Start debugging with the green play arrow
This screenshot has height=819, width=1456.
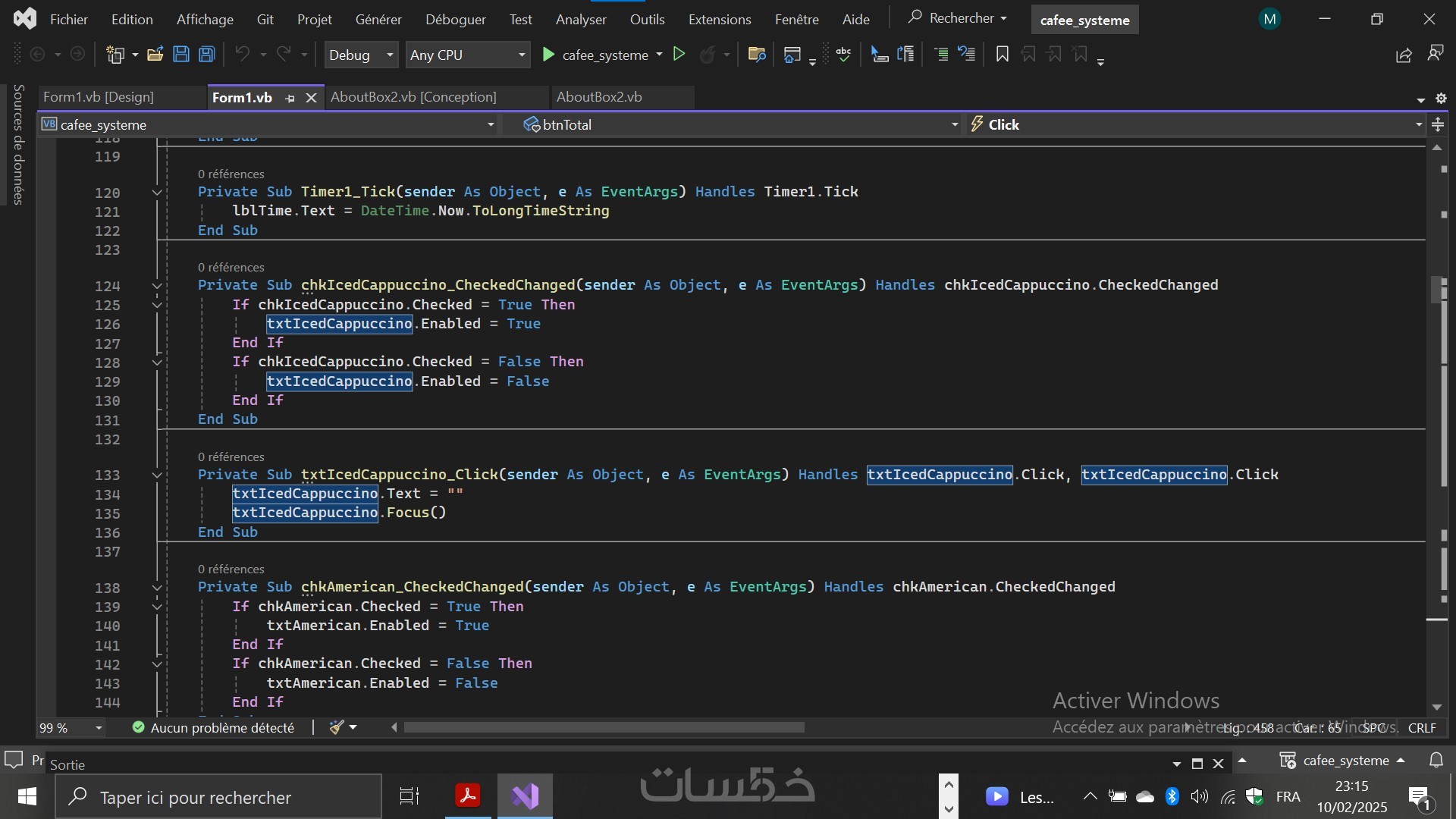click(548, 55)
